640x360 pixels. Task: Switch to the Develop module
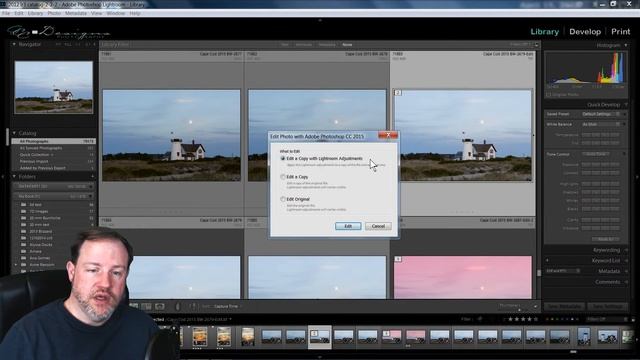(585, 31)
